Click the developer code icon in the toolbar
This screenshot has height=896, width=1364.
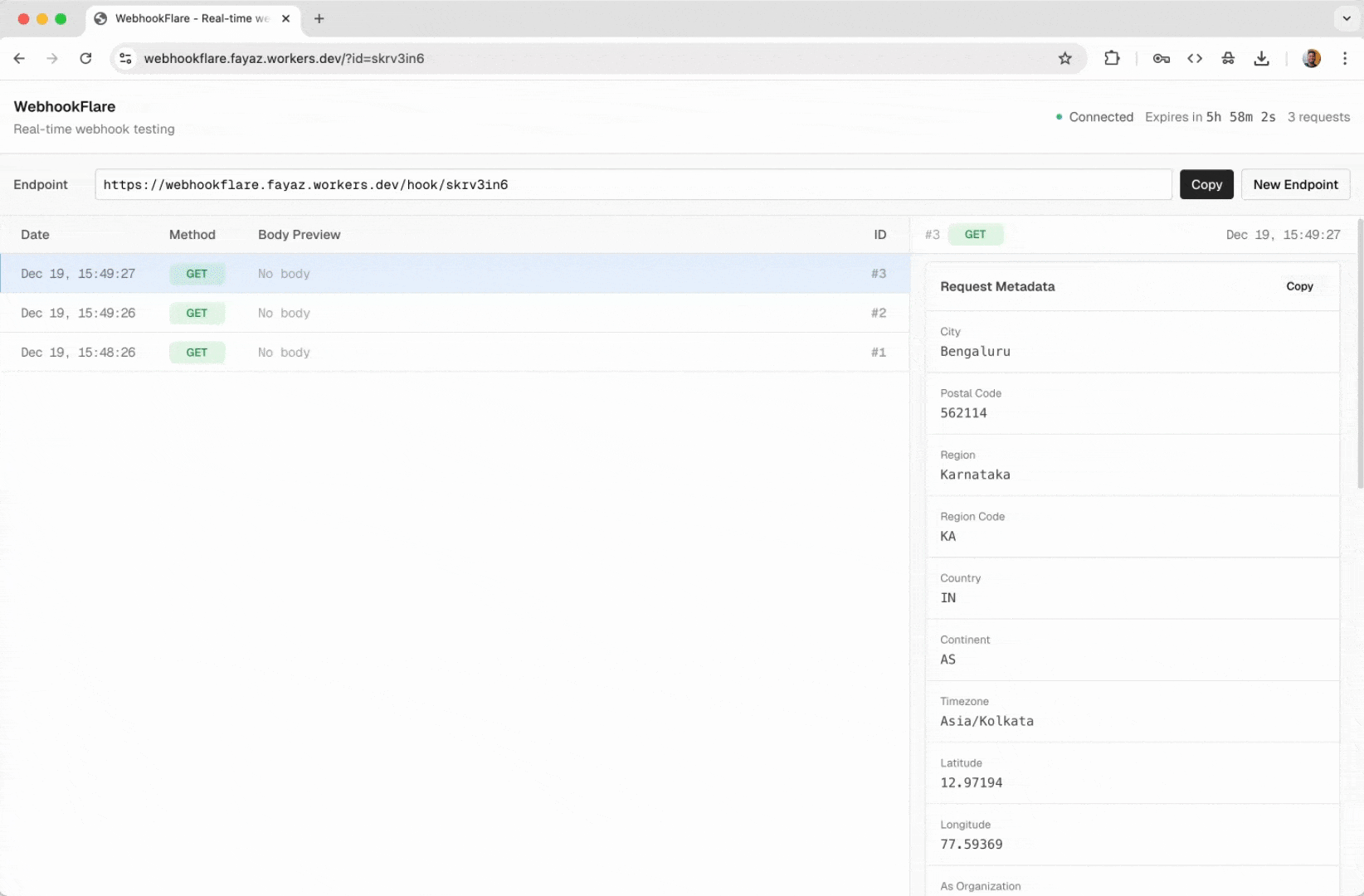click(x=1195, y=58)
